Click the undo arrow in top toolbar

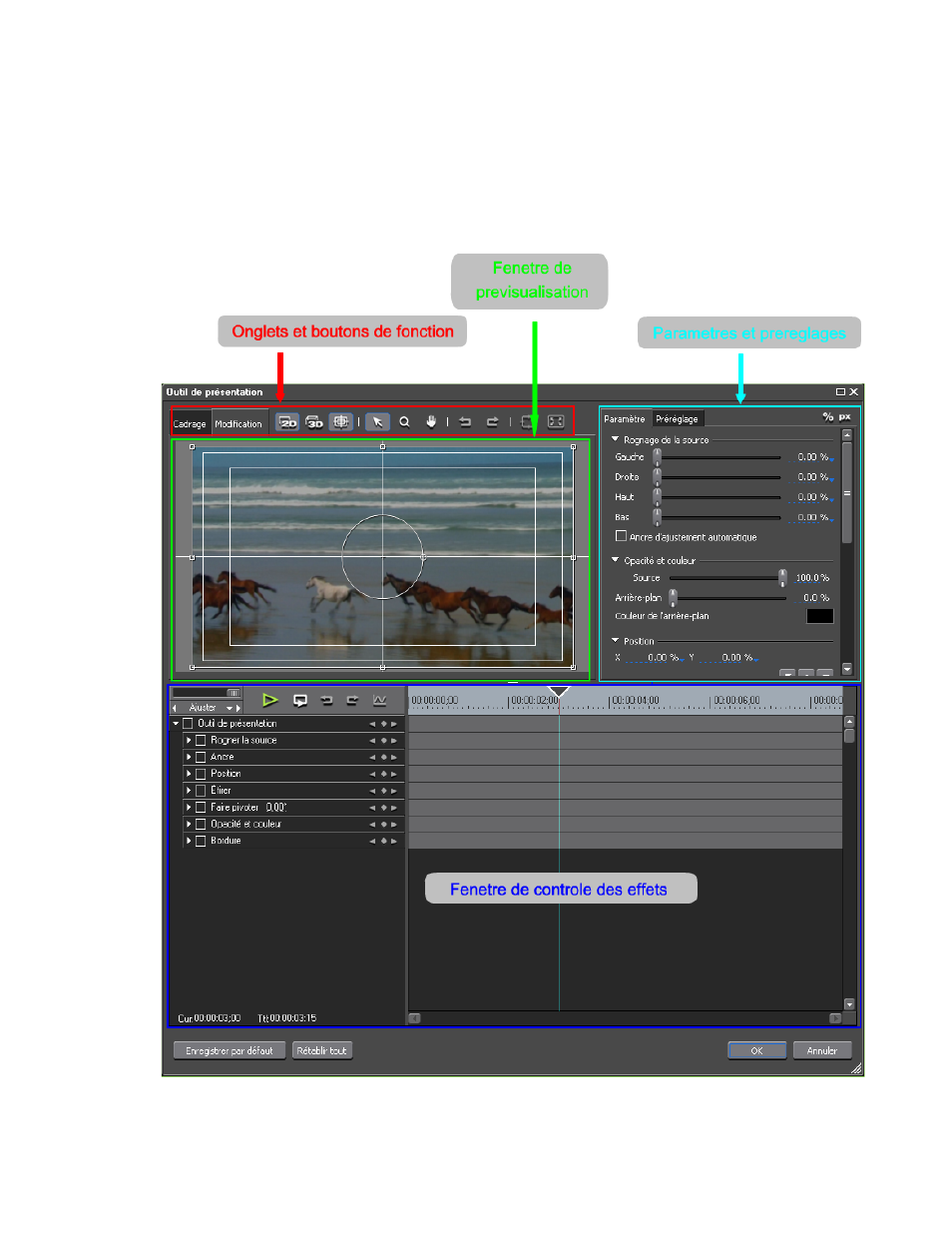click(465, 422)
